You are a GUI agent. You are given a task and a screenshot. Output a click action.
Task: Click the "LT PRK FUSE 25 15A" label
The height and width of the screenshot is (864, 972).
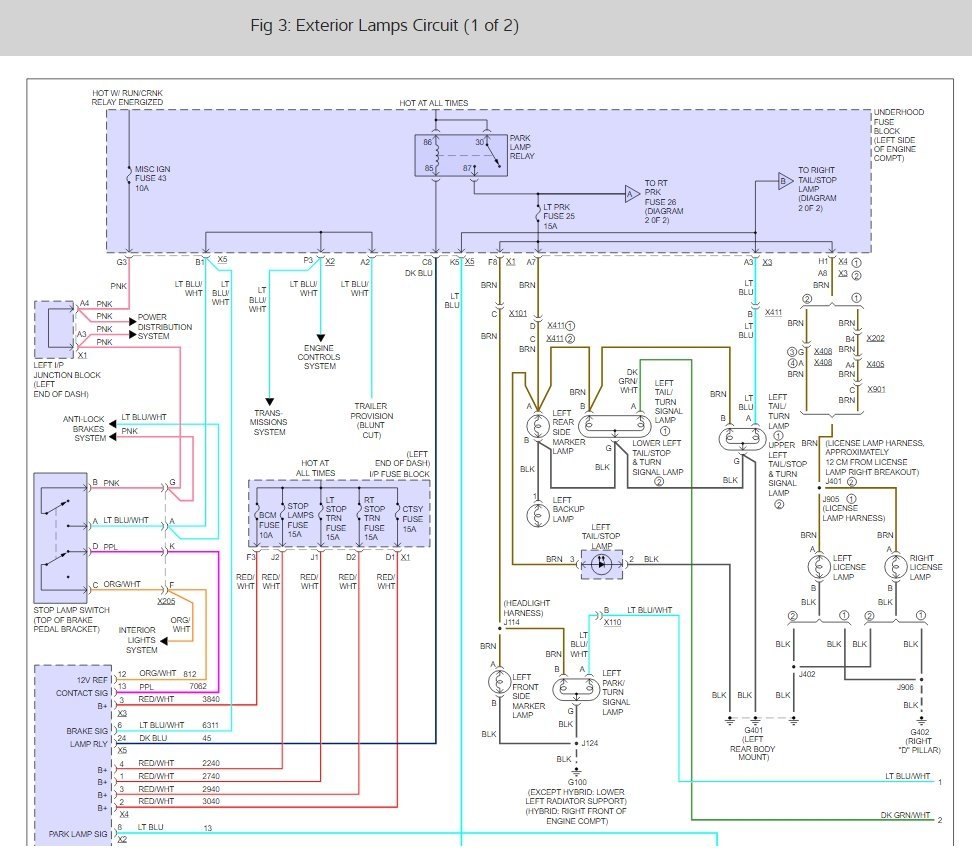click(x=559, y=216)
